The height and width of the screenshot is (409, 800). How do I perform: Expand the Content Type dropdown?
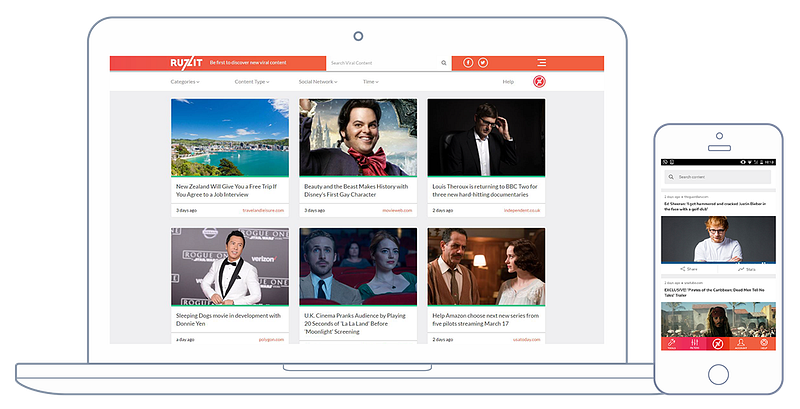coord(252,82)
